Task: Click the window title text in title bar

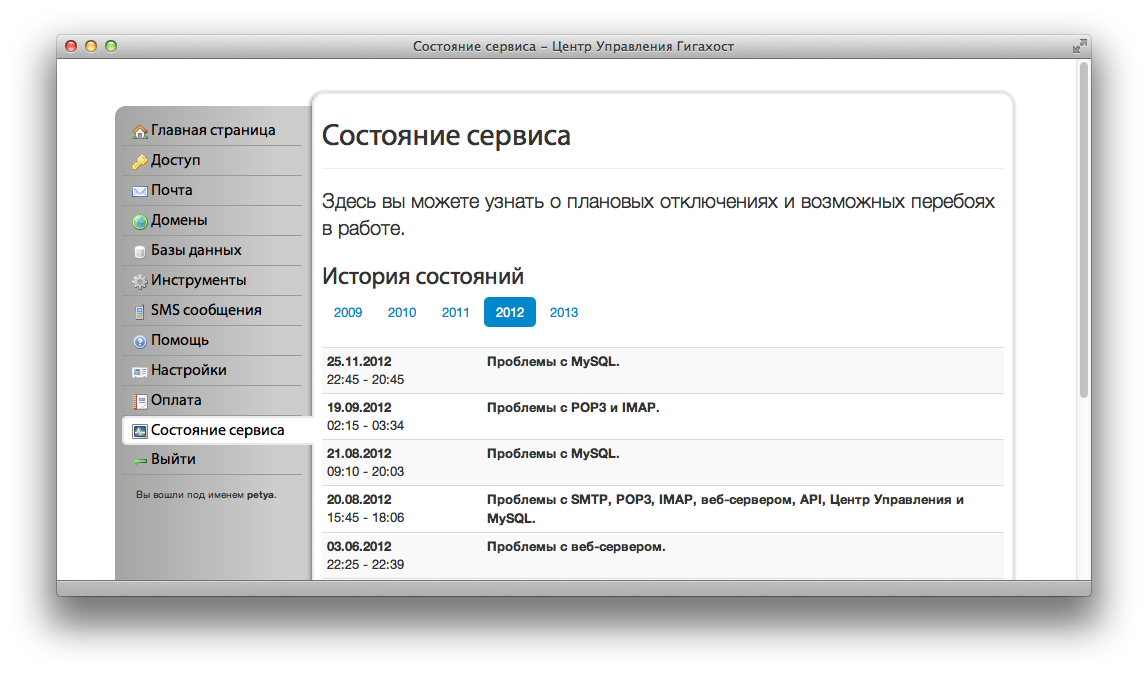Action: 573,46
